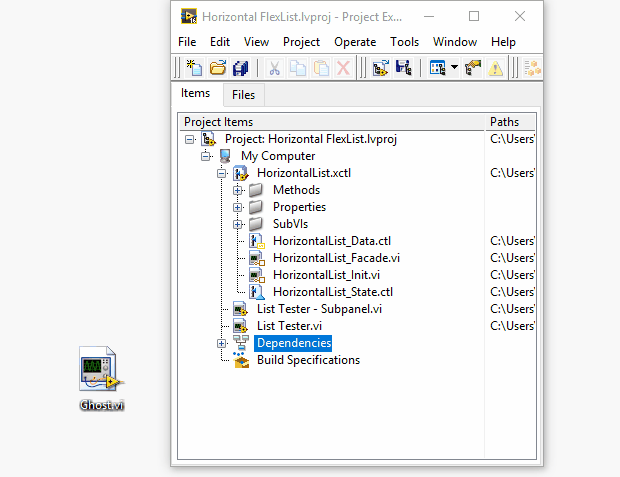Click the Methods folder icon

[256, 190]
